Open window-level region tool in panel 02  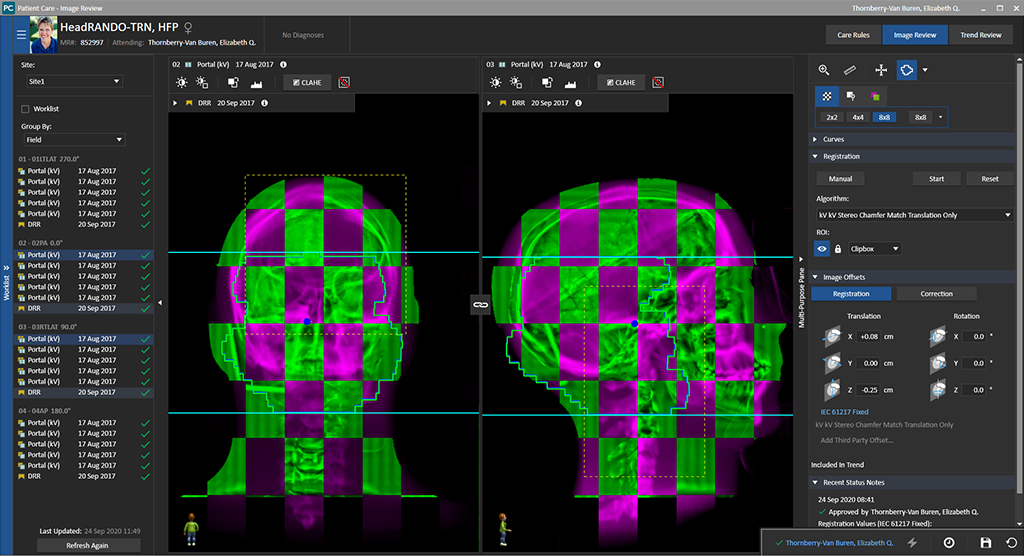click(202, 82)
